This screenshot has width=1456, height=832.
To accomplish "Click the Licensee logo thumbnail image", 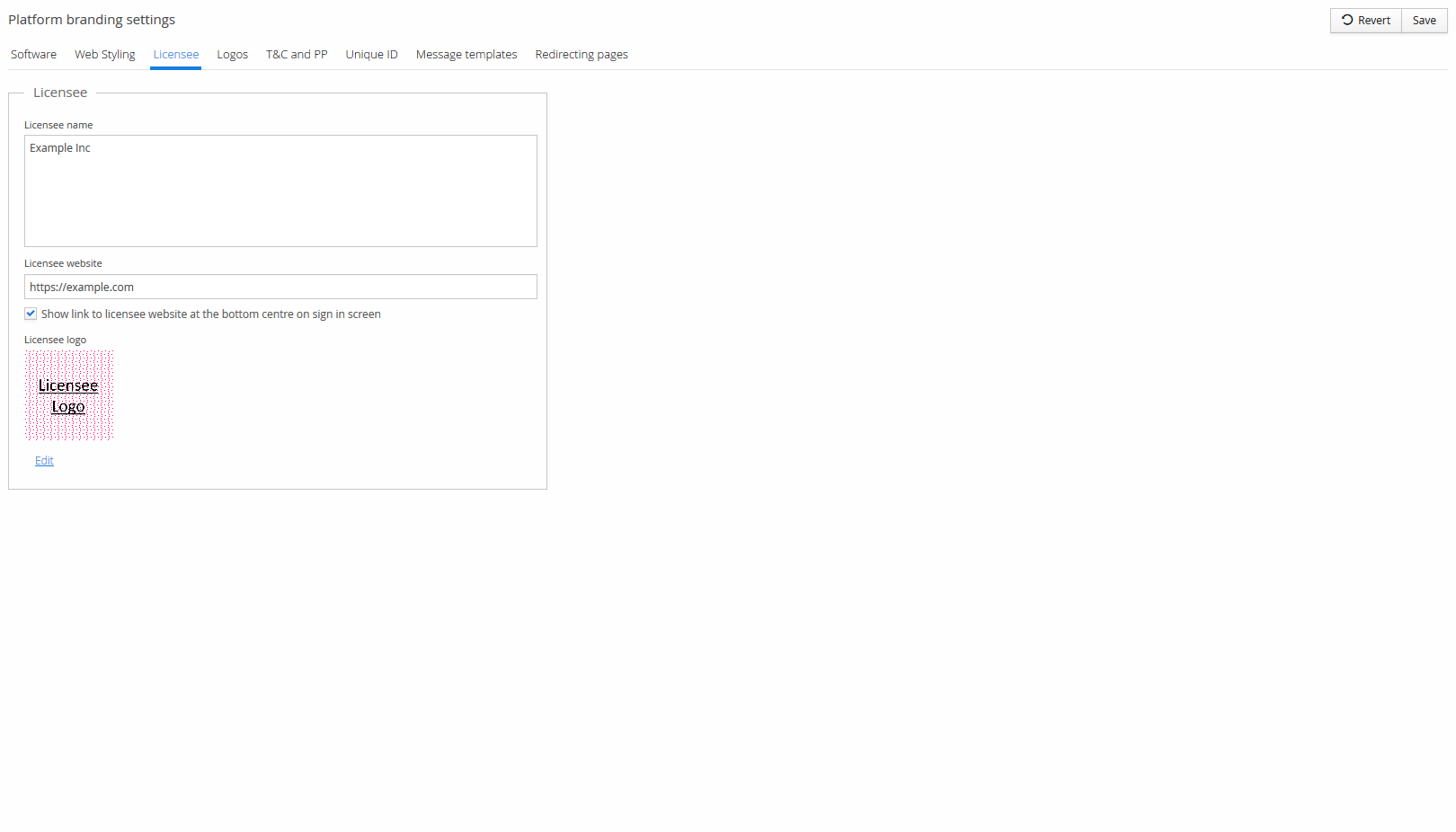I will coord(68,395).
